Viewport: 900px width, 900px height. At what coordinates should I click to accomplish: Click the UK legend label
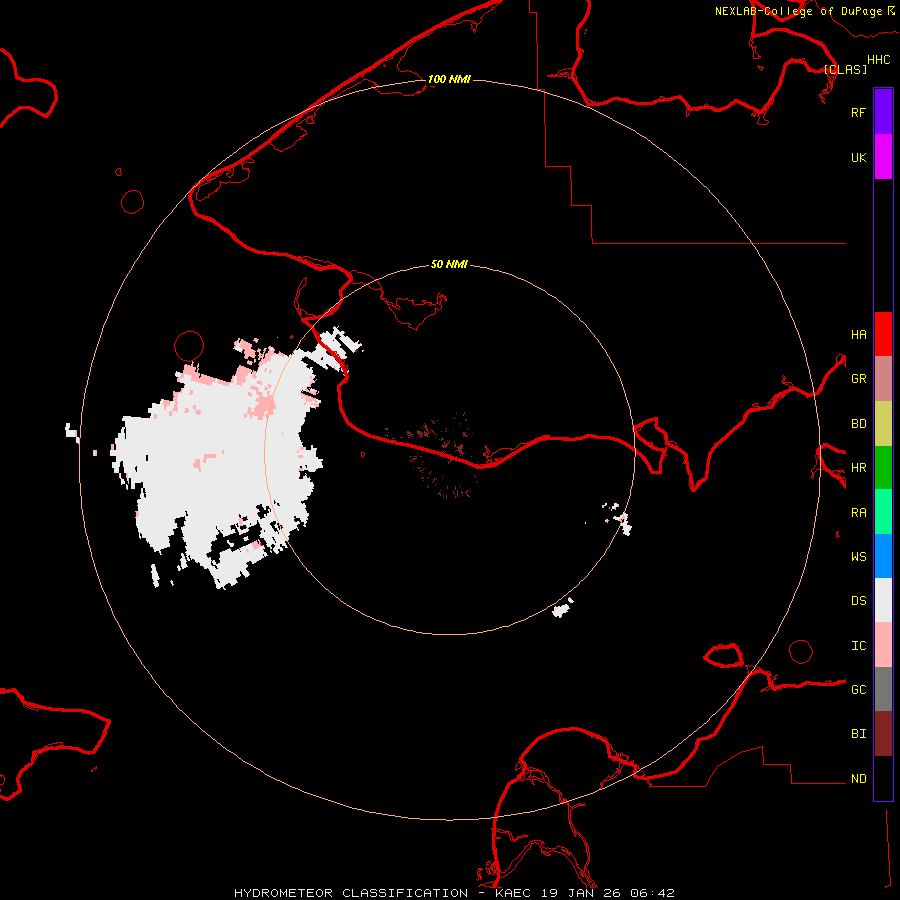[858, 157]
